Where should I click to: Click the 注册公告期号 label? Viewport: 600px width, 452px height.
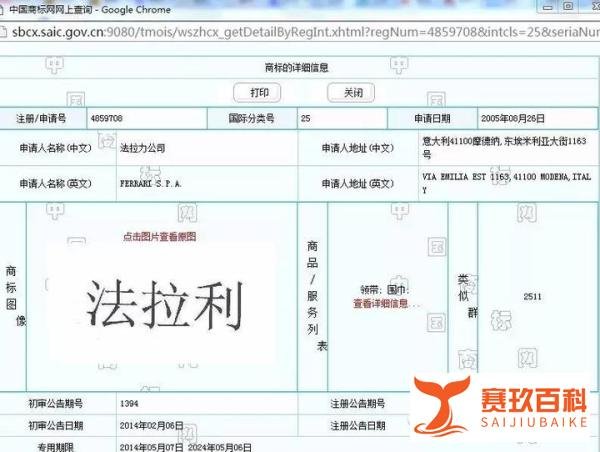[358, 403]
